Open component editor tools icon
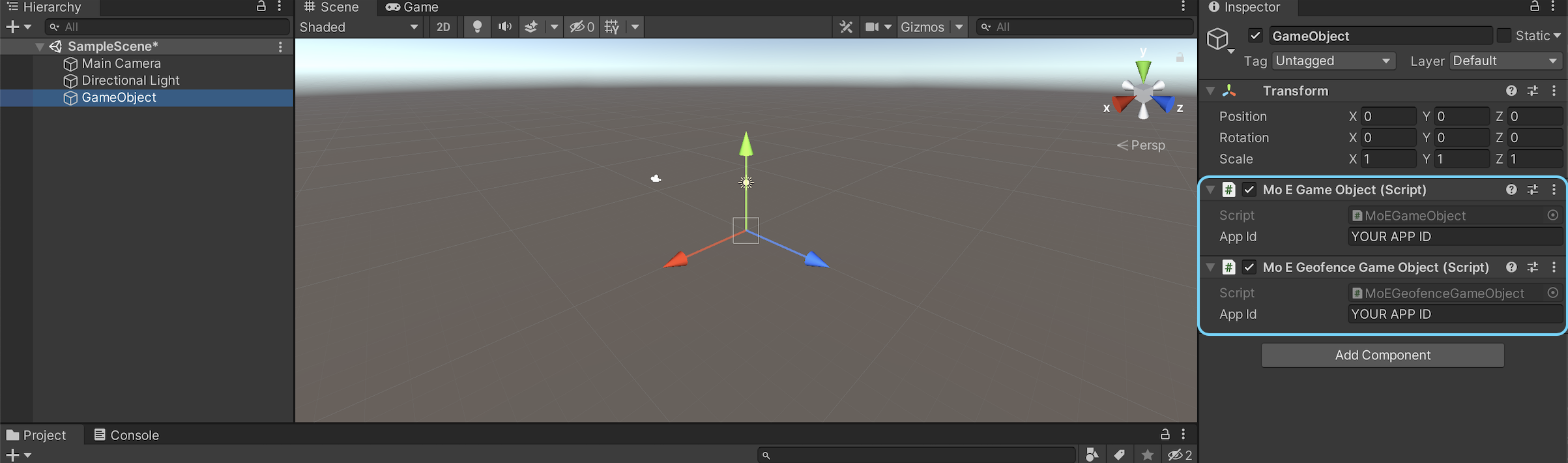 pyautogui.click(x=846, y=27)
